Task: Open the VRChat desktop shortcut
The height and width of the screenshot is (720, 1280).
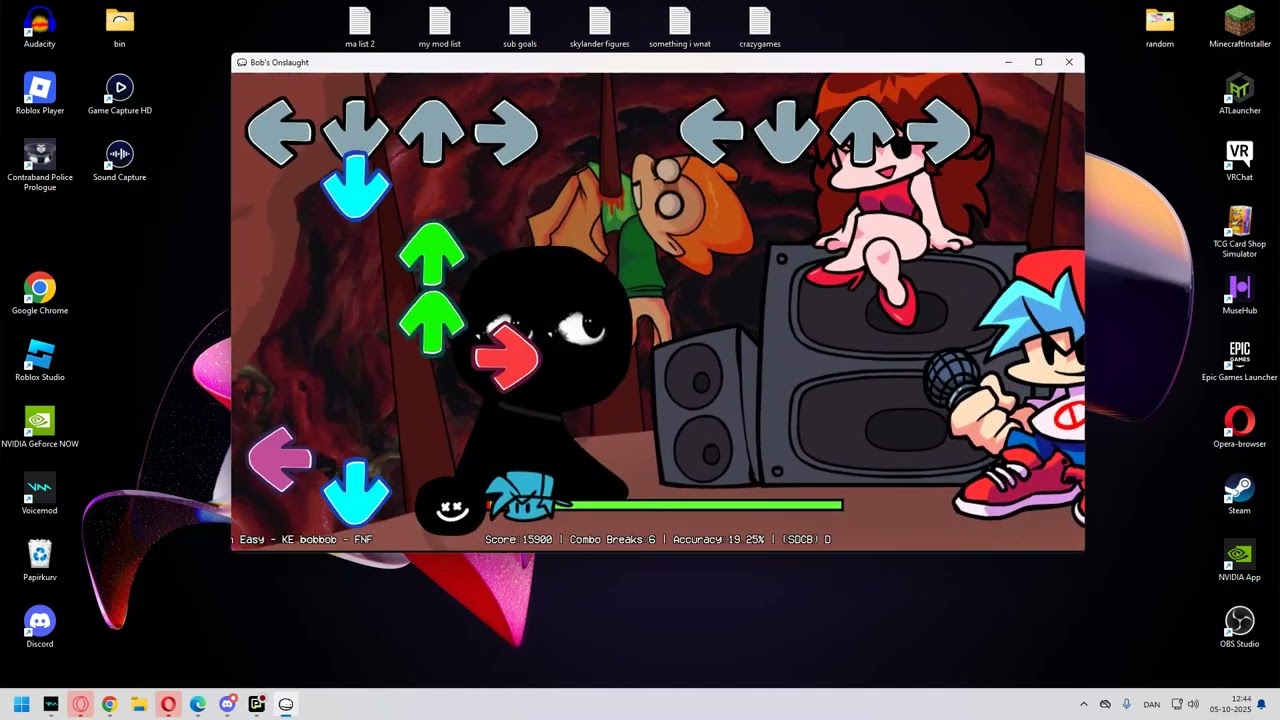Action: click(x=1239, y=161)
